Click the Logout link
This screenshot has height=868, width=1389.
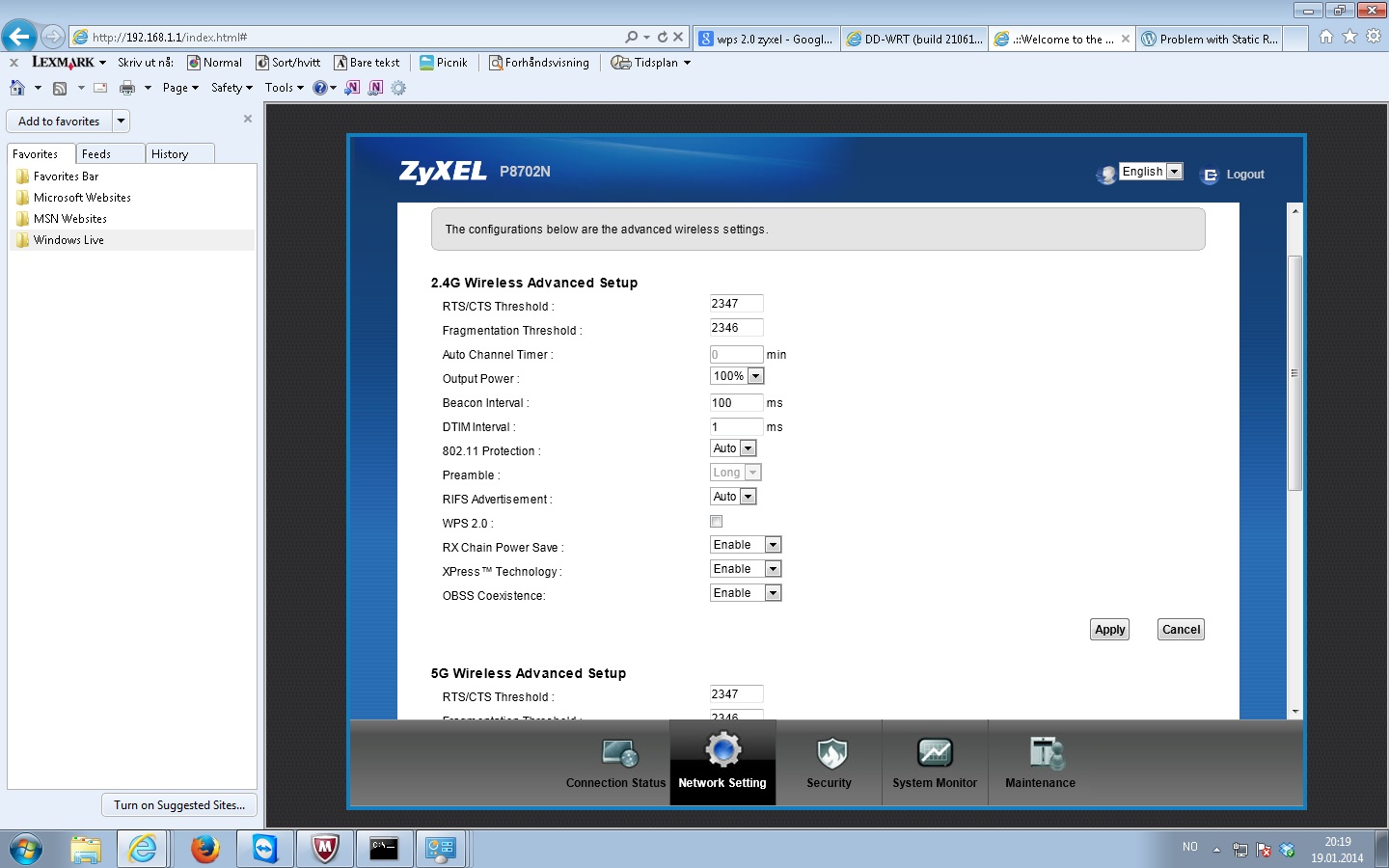[1245, 175]
